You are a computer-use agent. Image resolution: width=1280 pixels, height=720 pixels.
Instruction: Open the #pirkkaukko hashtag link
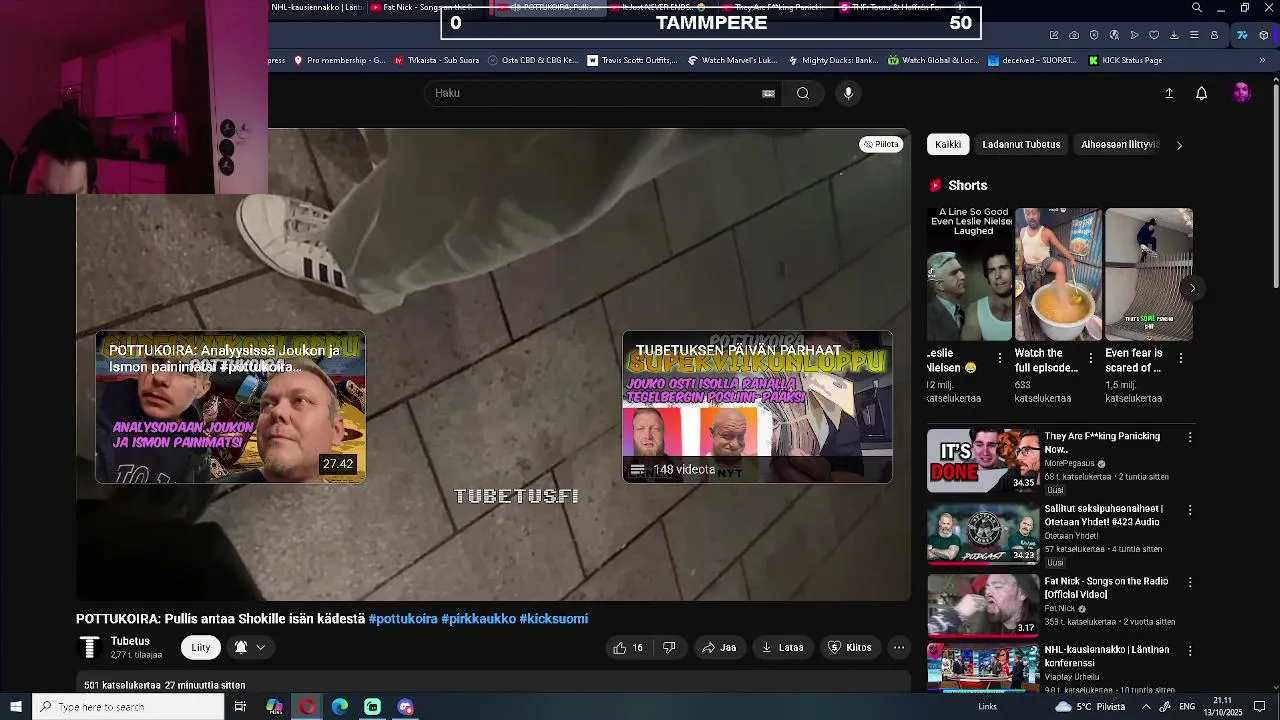pyautogui.click(x=479, y=619)
